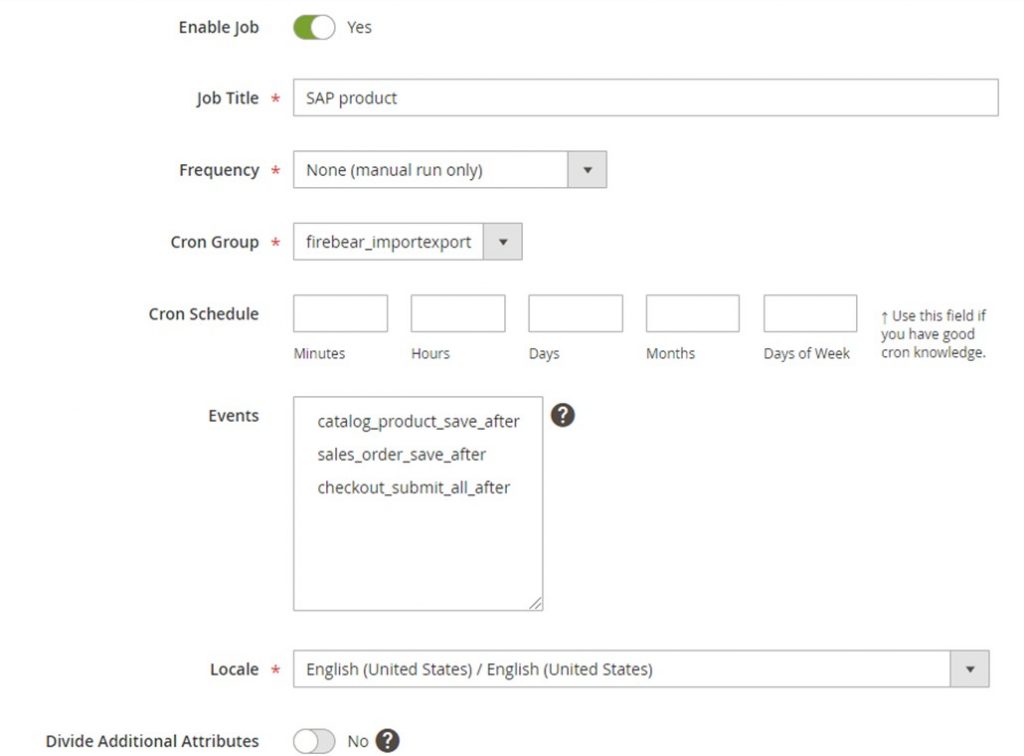
Task: Click the Divide Additional Attributes help icon
Action: click(388, 740)
